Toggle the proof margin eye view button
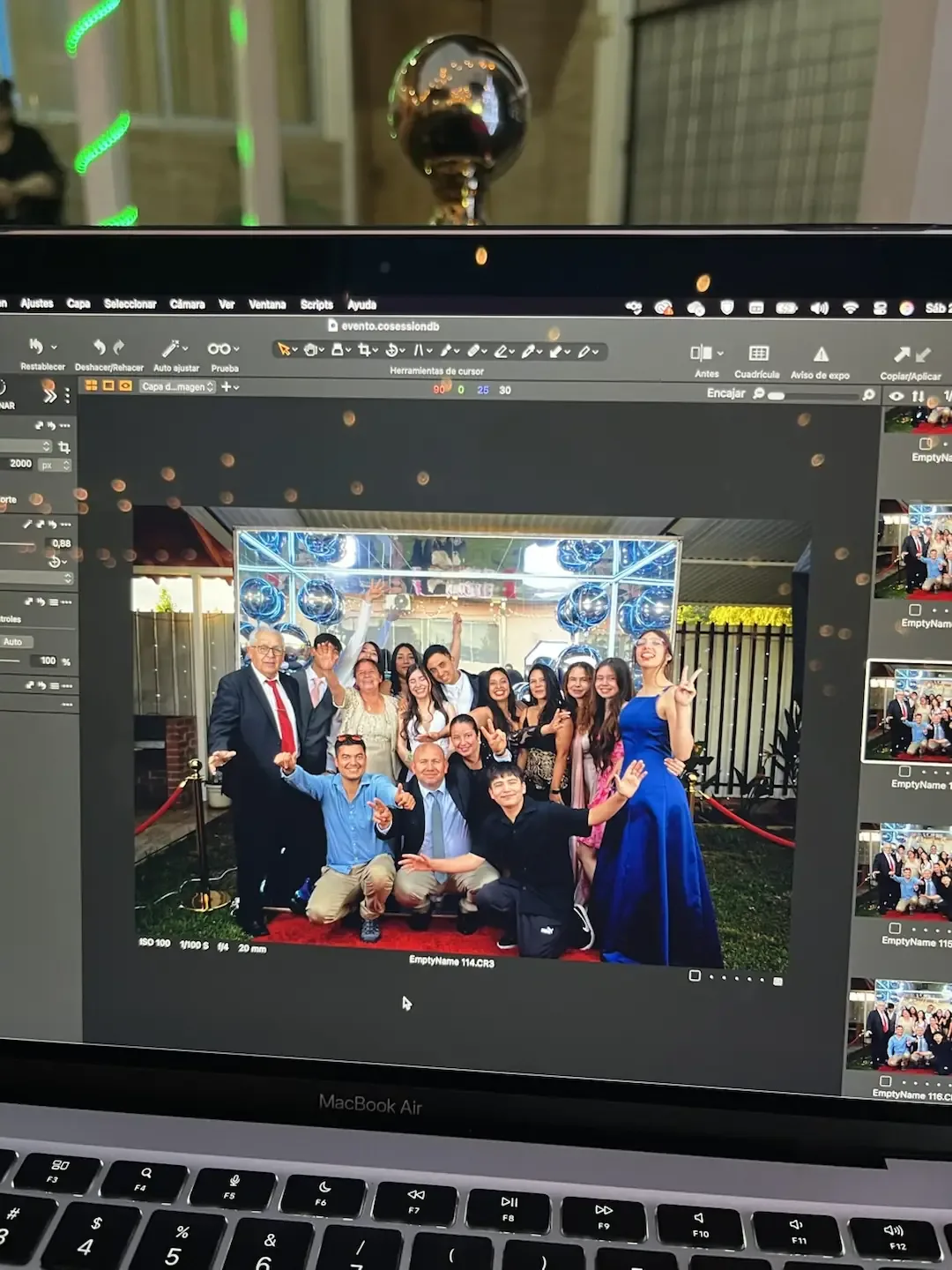The width and height of the screenshot is (952, 1270). tap(126, 385)
